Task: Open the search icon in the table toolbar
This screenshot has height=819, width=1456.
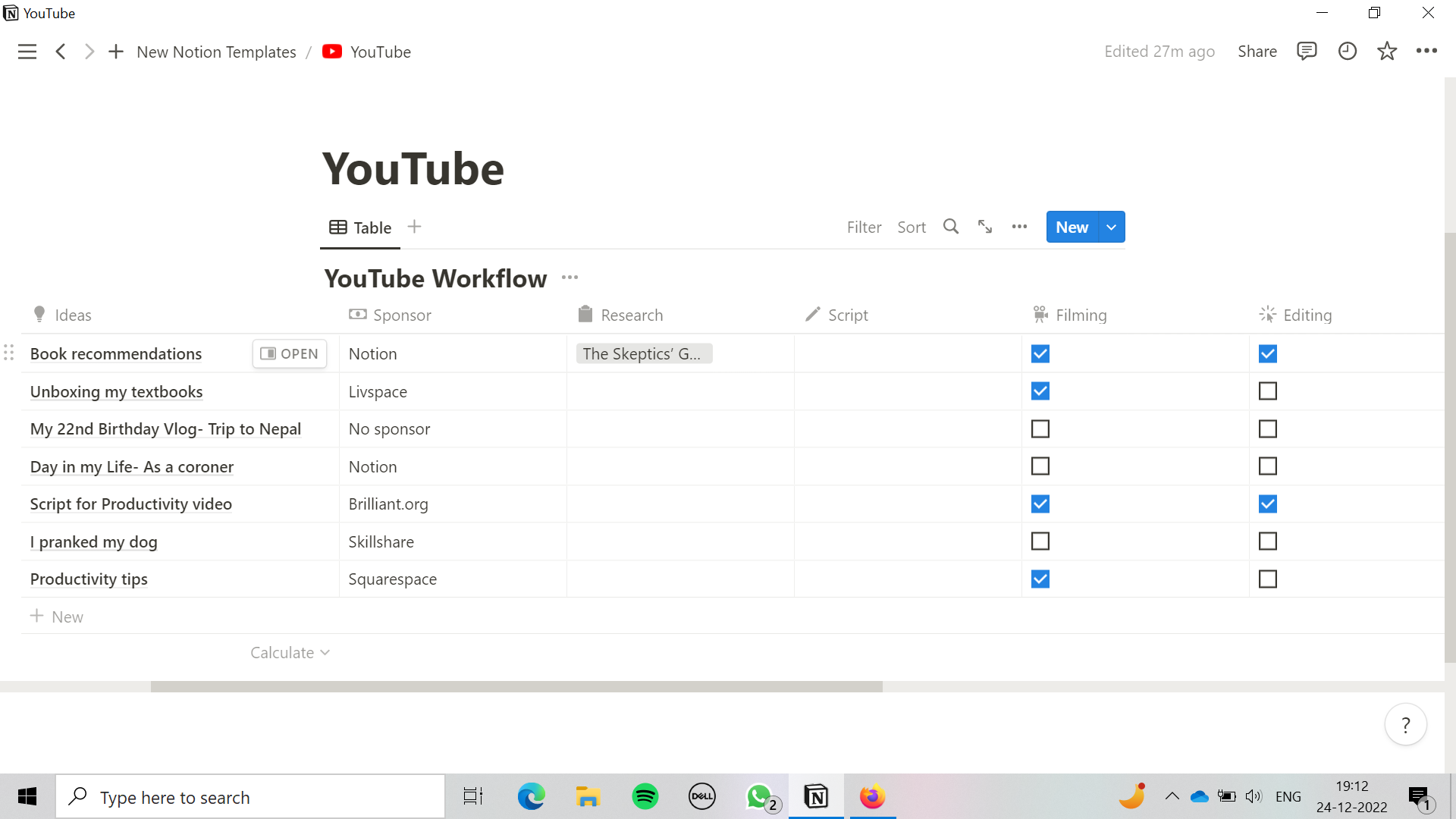Action: (x=950, y=227)
